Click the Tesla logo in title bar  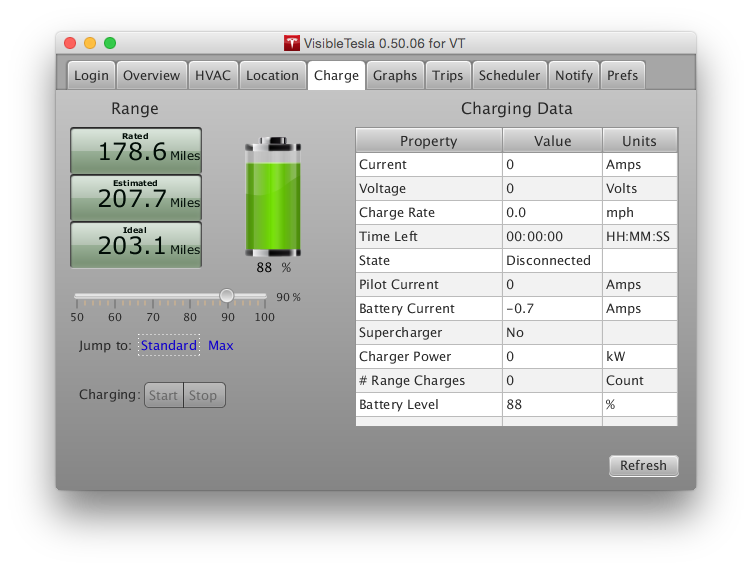click(291, 43)
